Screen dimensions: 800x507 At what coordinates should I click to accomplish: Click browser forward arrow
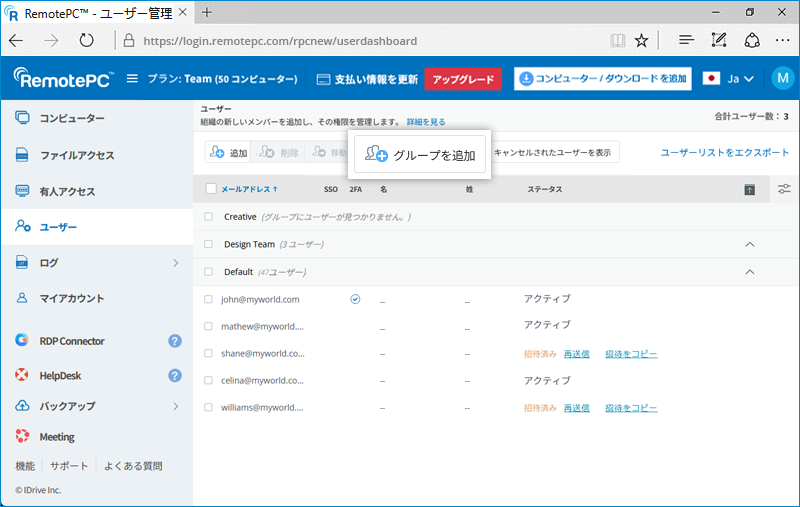51,41
